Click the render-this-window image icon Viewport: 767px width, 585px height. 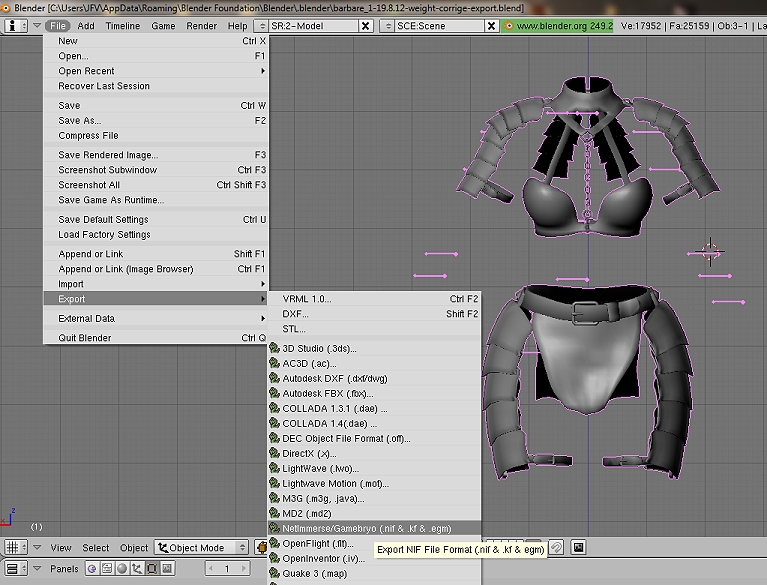tap(578, 547)
